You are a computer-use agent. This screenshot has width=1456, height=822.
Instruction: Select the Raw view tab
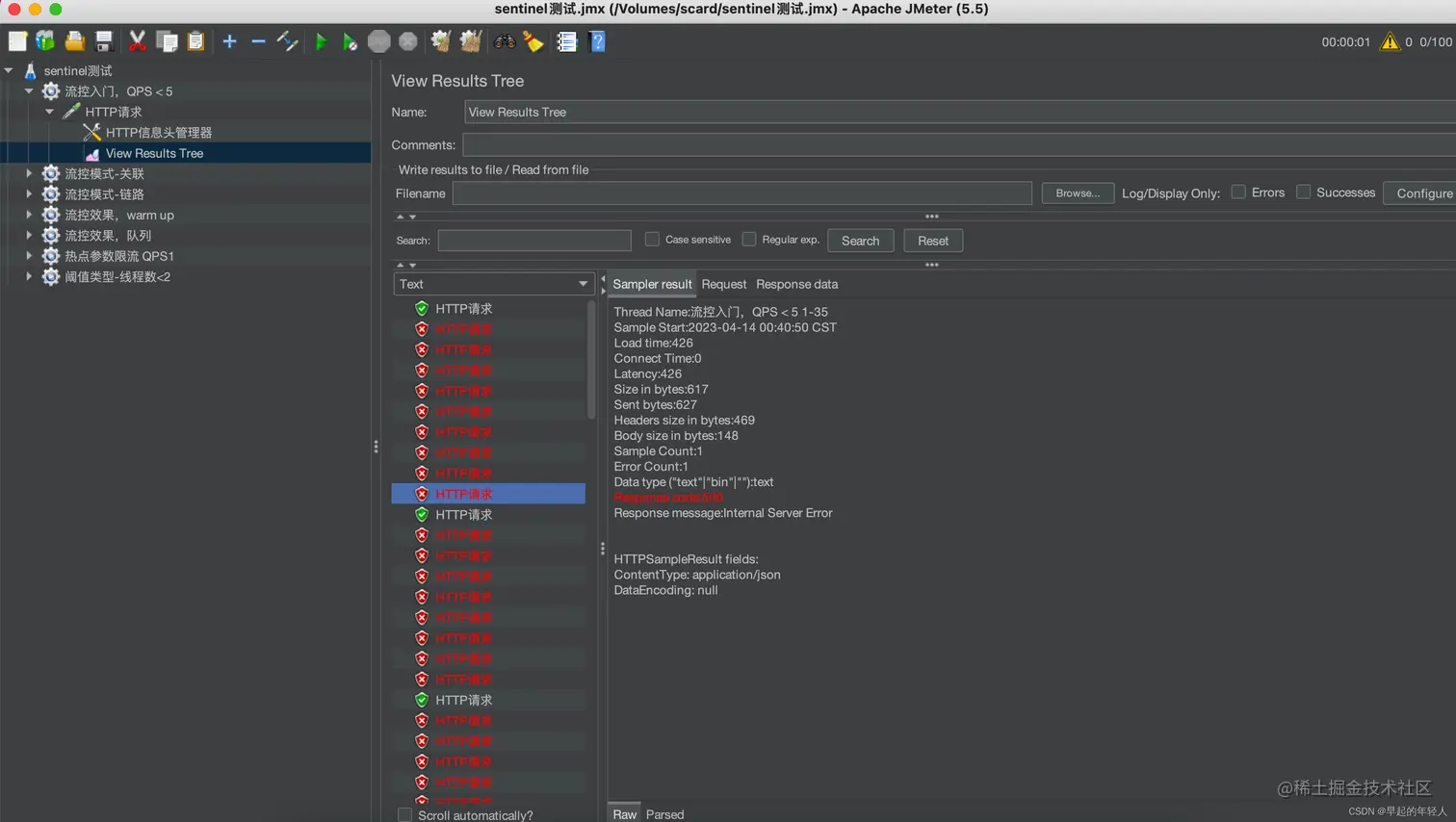coord(624,813)
